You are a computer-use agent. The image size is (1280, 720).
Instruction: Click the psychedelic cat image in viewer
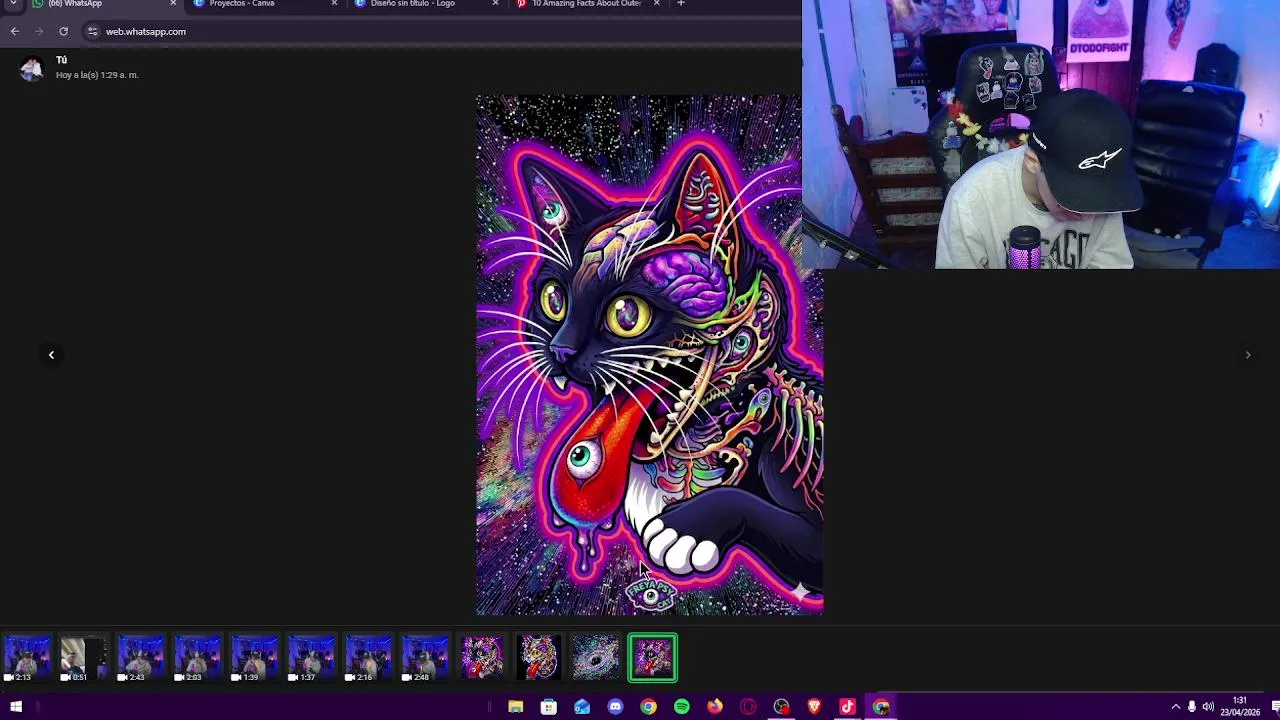tap(649, 355)
